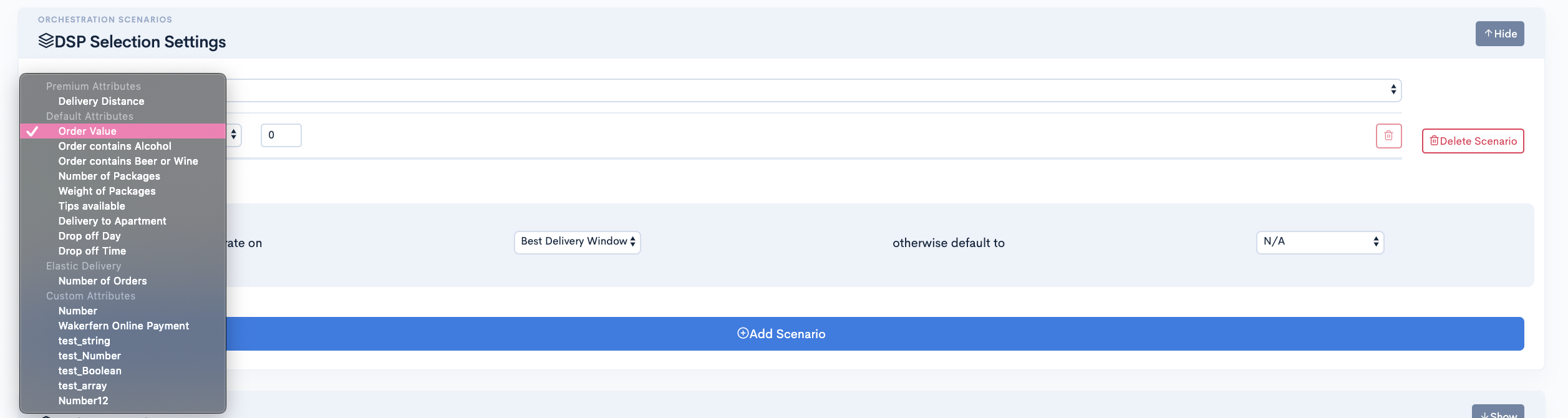Hide the DSP Selection Settings panel

coord(1499,34)
